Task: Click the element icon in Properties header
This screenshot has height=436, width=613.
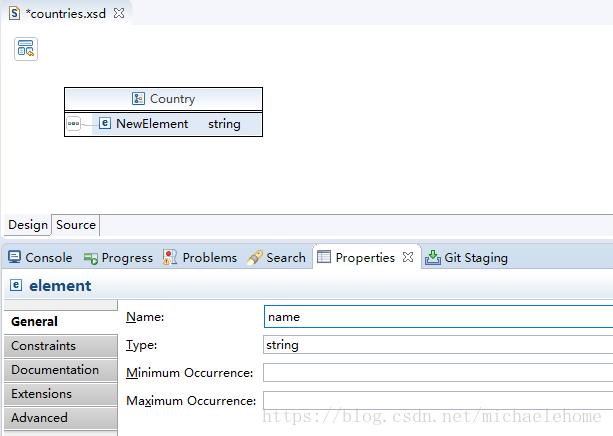Action: [x=16, y=285]
